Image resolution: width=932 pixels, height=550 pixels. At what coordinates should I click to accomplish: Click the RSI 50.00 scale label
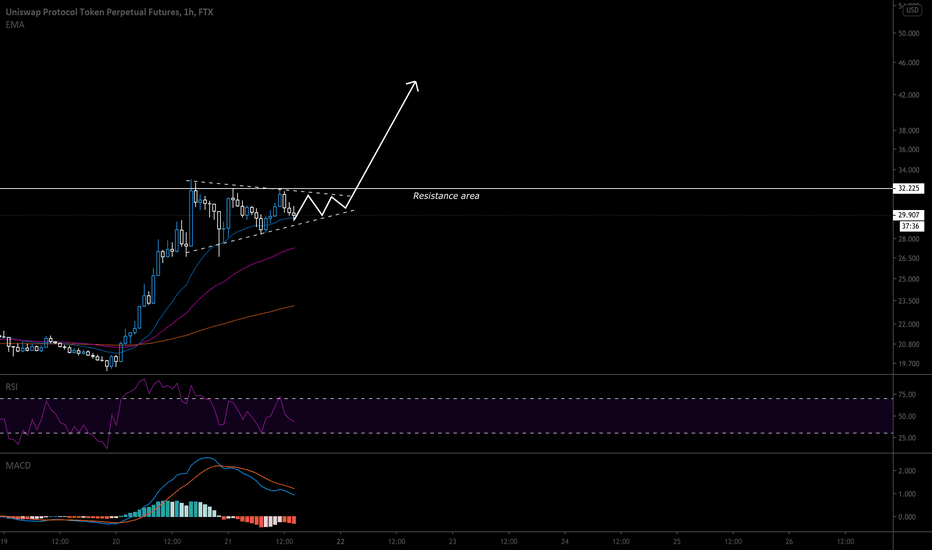click(907, 416)
